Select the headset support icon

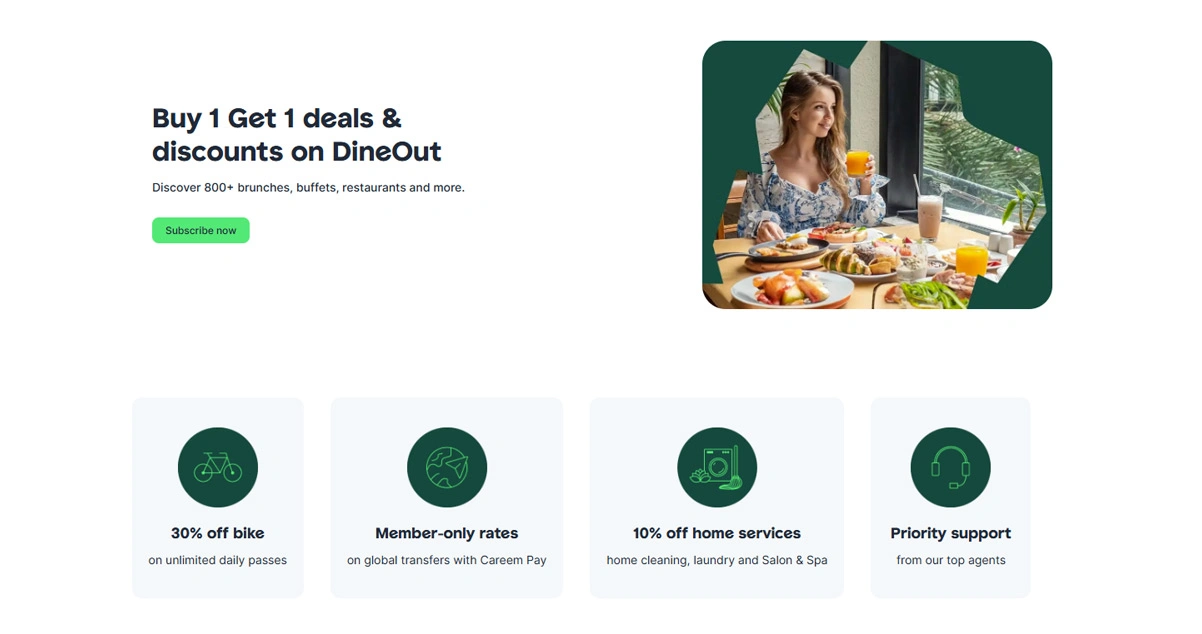coord(950,467)
